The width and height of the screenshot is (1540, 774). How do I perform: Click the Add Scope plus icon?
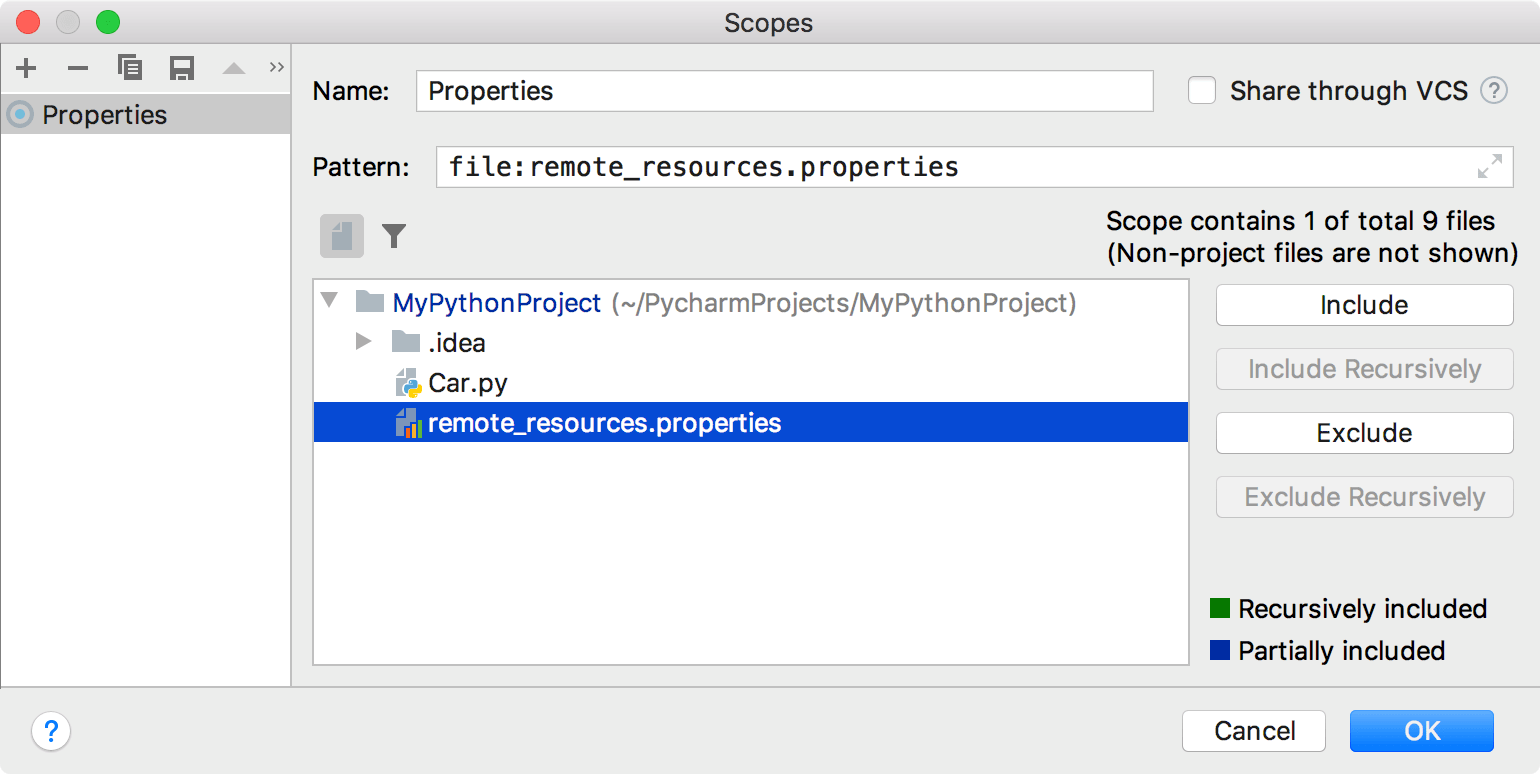click(27, 68)
